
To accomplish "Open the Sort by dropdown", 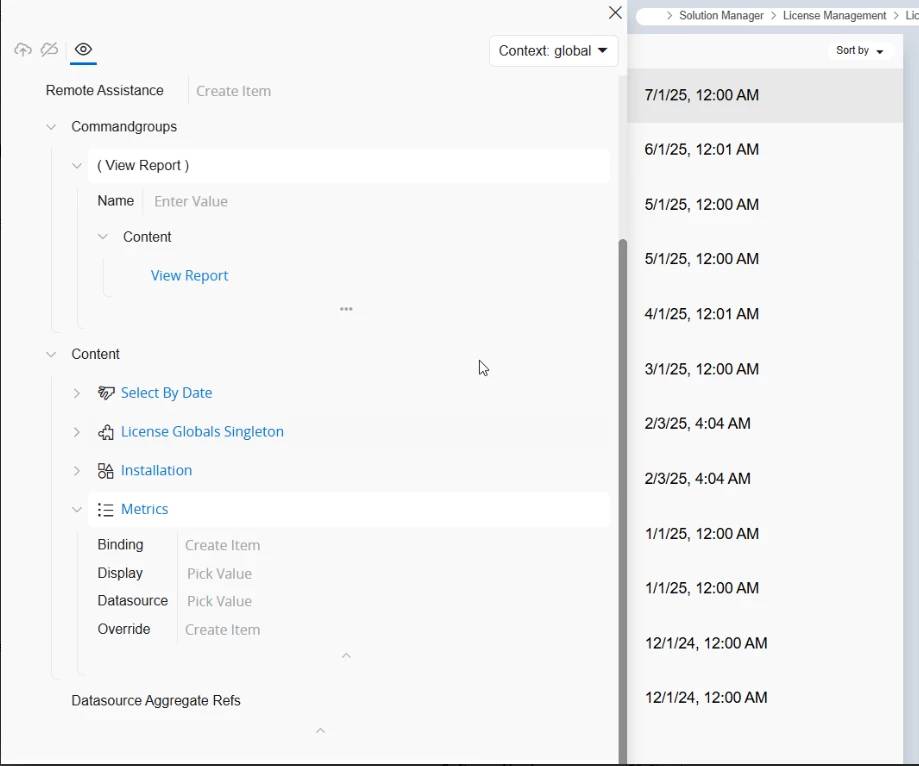I will 859,50.
